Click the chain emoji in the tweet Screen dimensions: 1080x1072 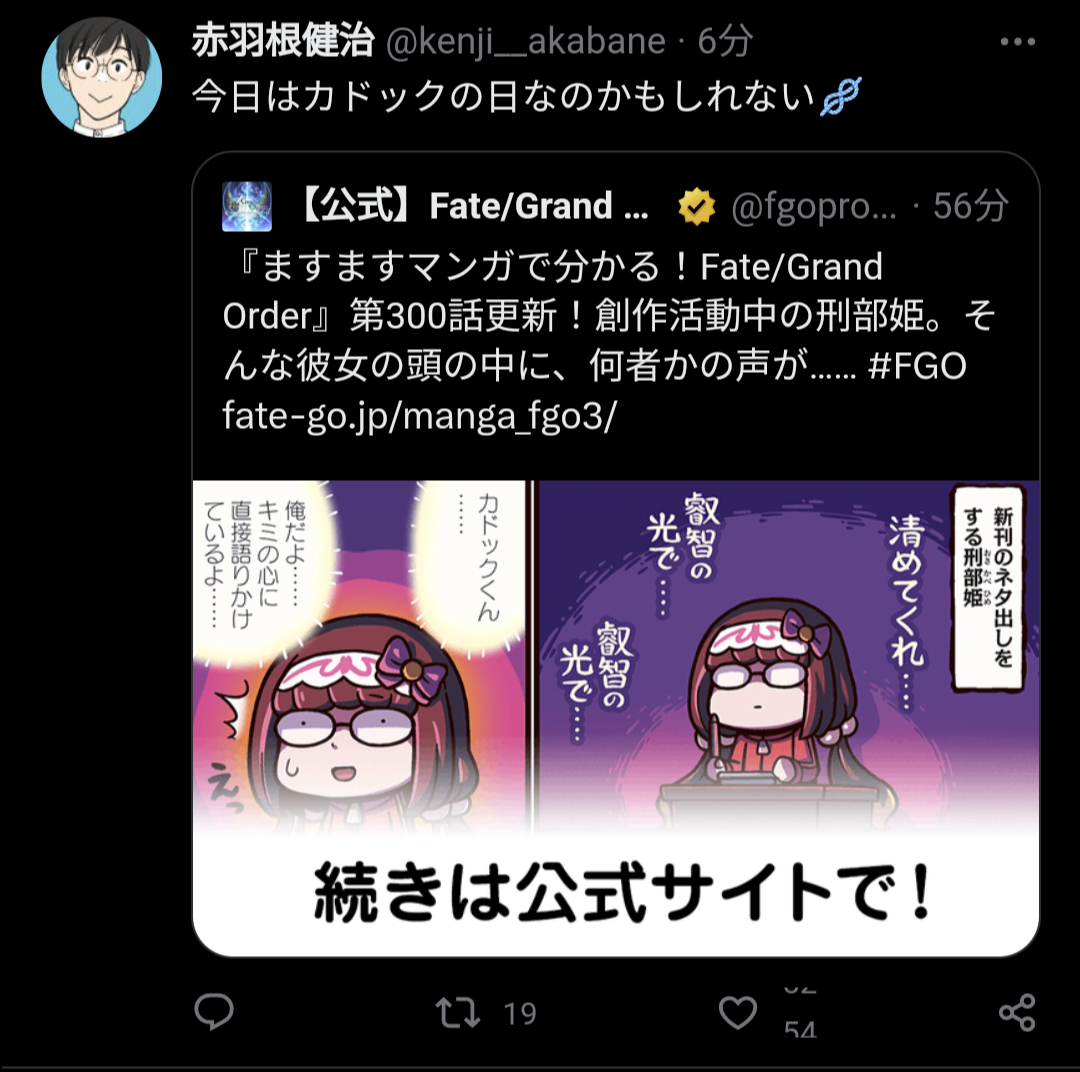coord(841,96)
